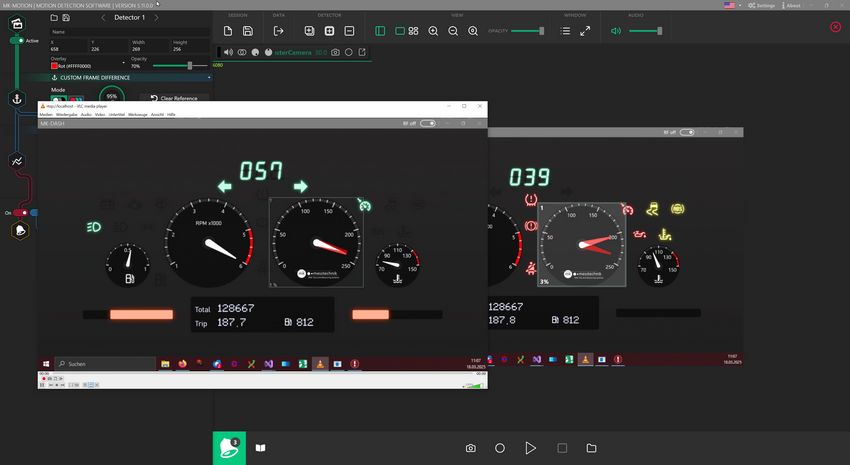Click the add detector icon
Viewport: 850px width, 465px height.
point(329,31)
